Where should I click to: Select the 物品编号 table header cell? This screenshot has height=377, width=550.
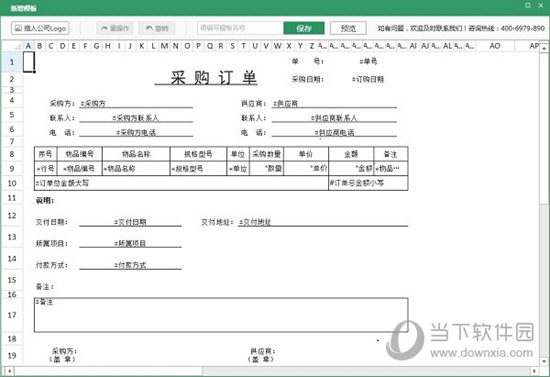pos(80,154)
